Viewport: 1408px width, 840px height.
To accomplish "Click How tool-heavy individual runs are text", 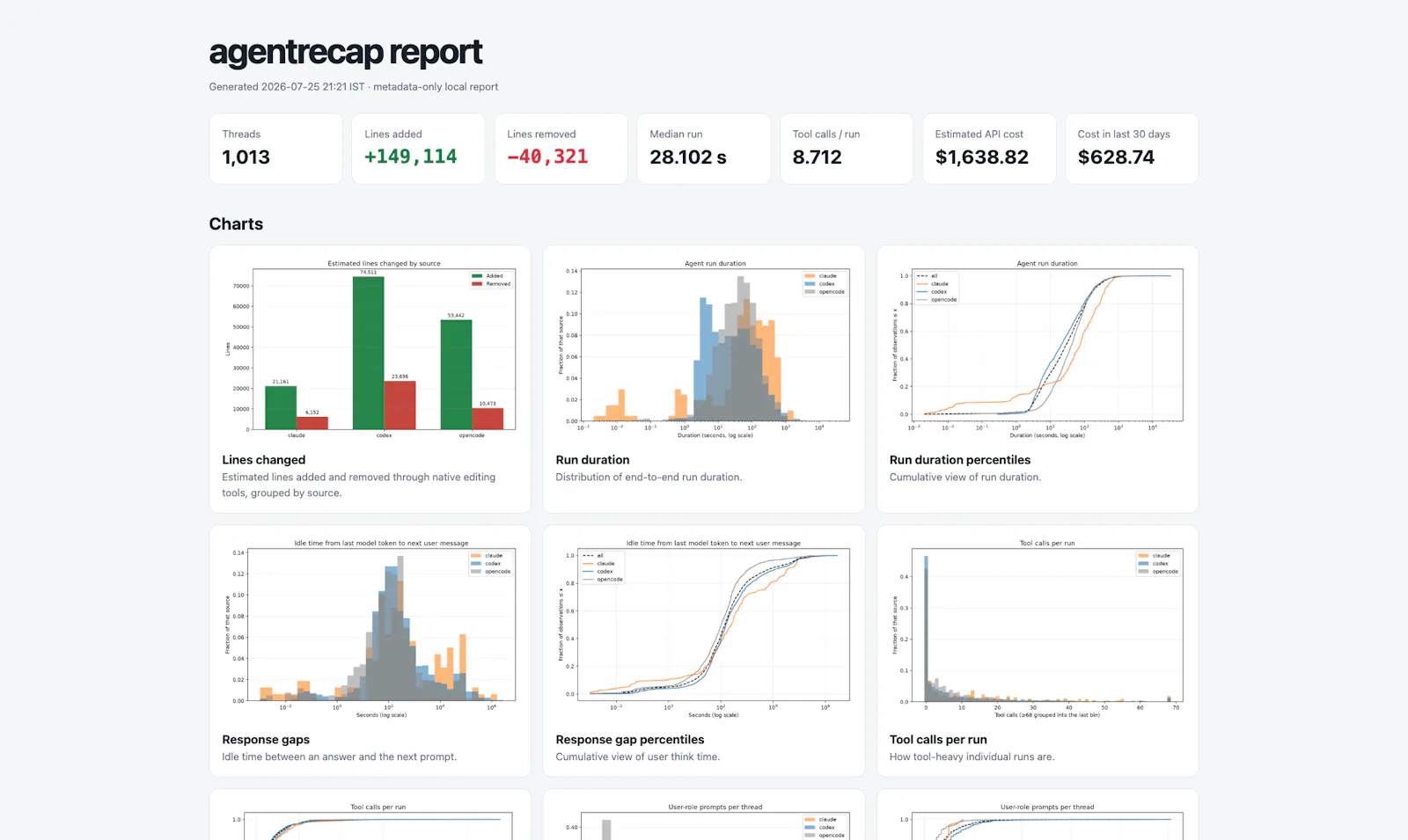I will 972,757.
